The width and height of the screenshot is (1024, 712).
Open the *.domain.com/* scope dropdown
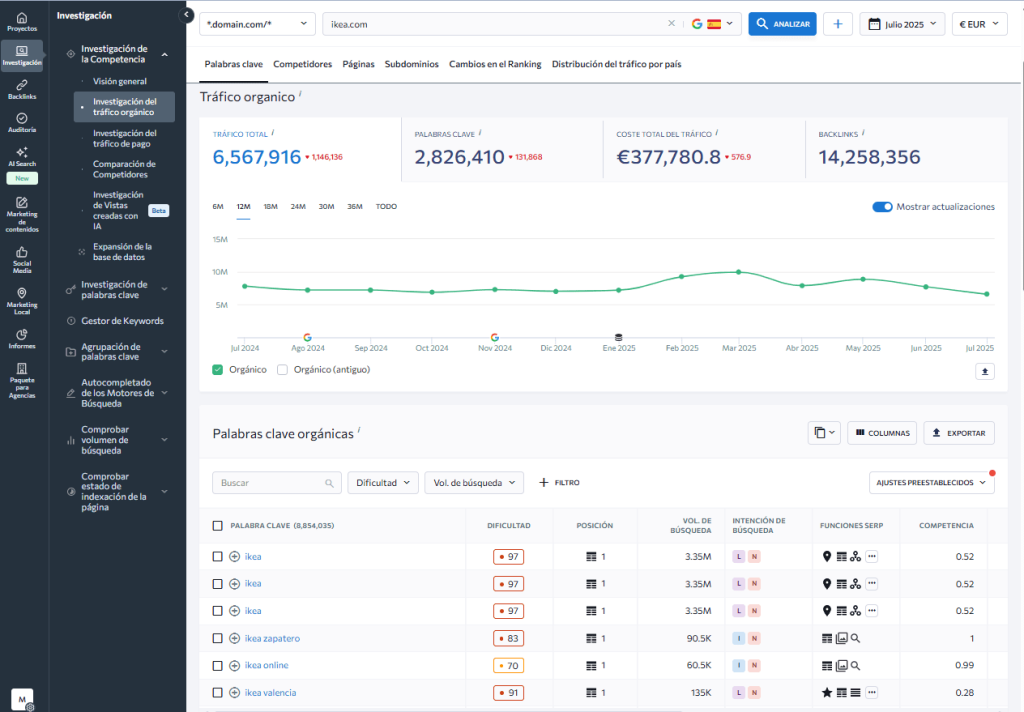[x=257, y=24]
